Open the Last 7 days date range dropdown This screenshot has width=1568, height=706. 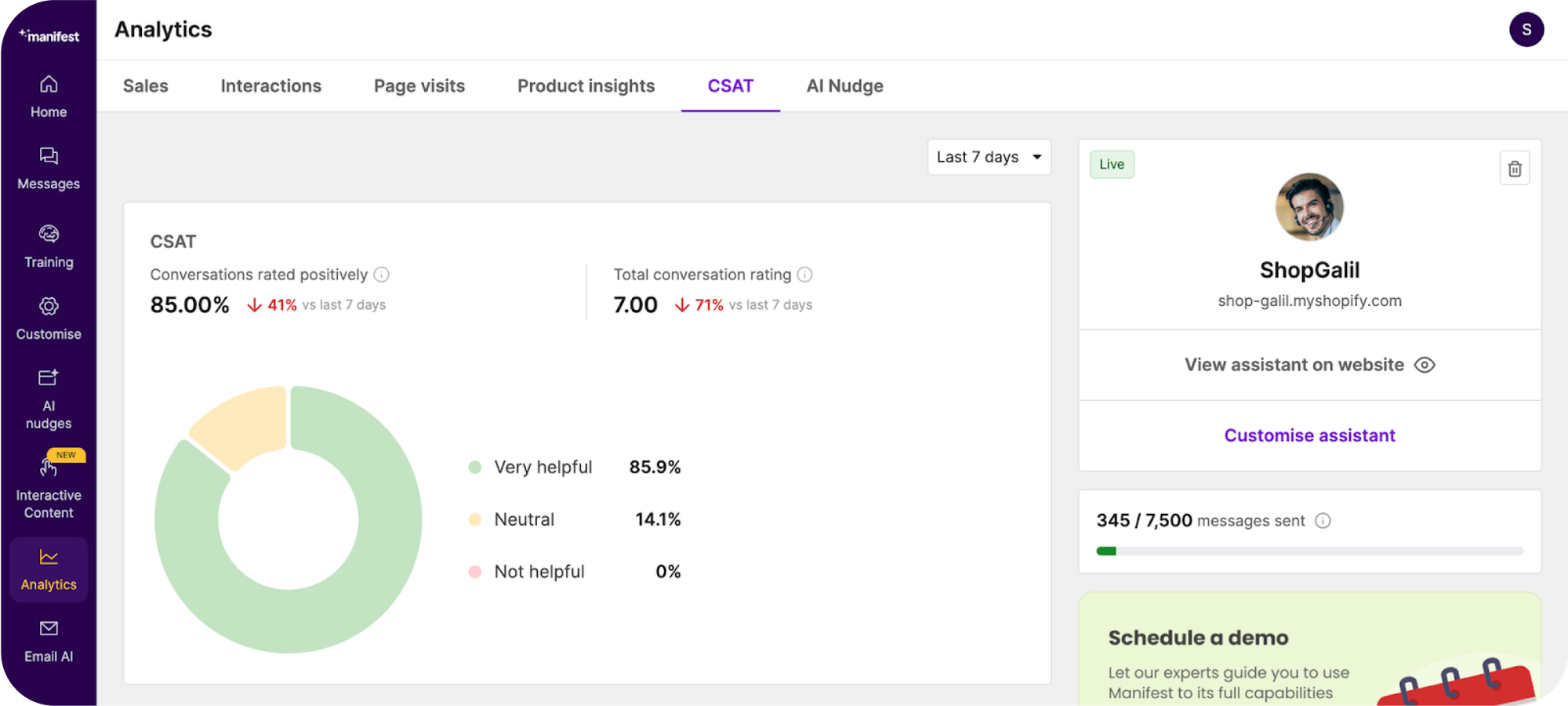click(x=989, y=157)
